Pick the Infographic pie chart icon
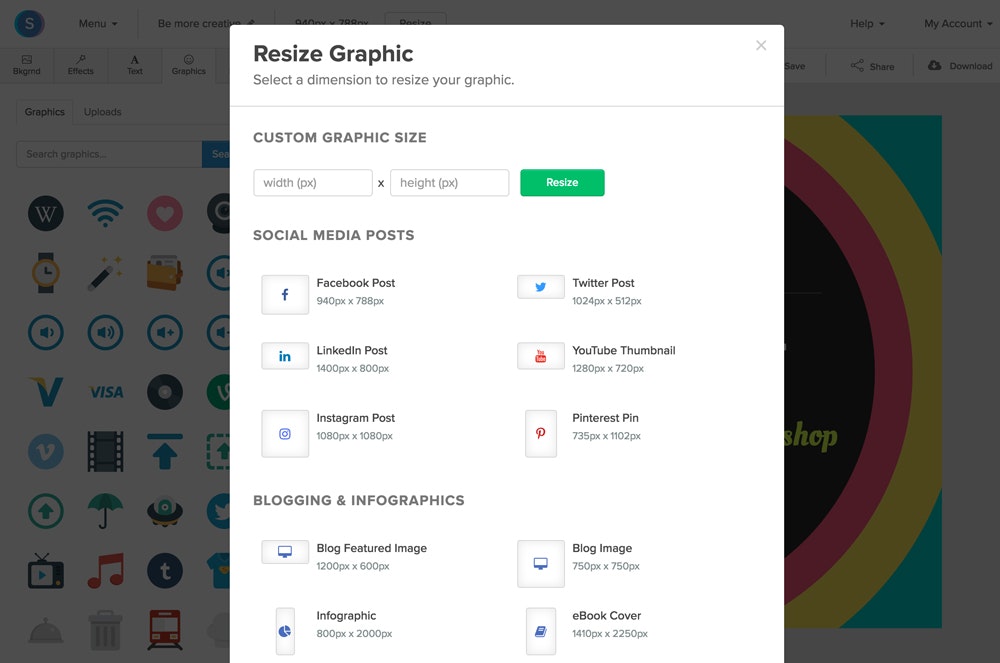The width and height of the screenshot is (1000, 663). [x=285, y=631]
